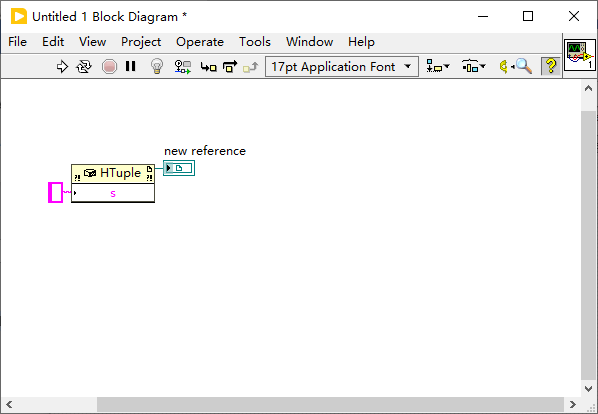Click the horizontal scrollbar left arrow
This screenshot has height=414, width=598.
click(9, 404)
